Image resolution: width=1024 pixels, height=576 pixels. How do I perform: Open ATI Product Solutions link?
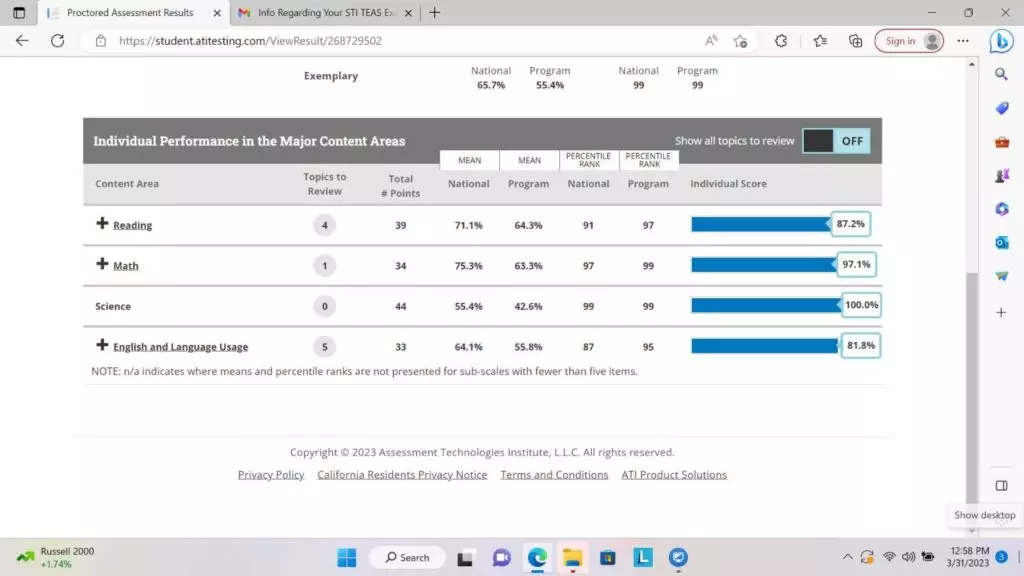point(674,475)
